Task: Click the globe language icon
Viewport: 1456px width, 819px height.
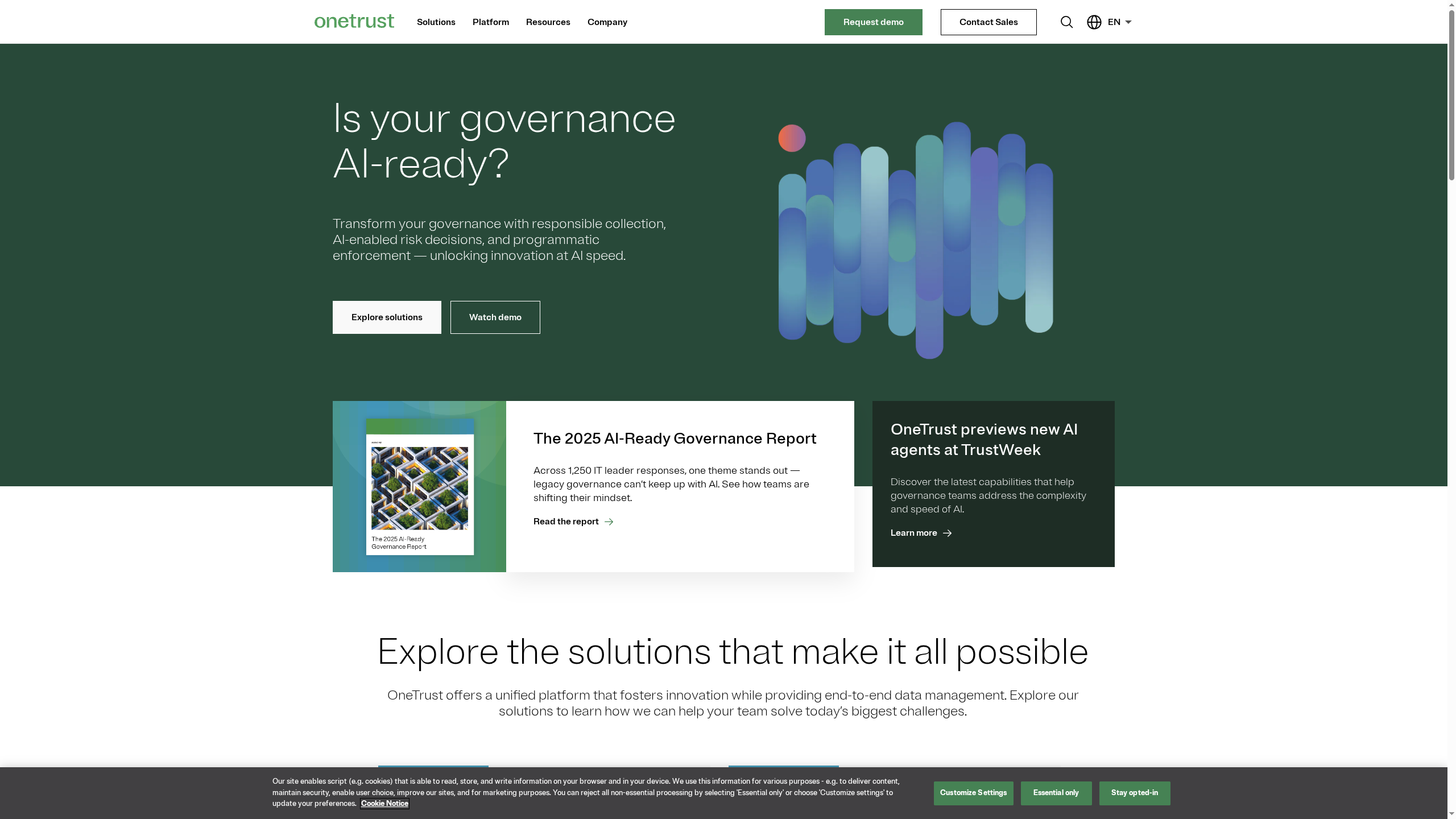Action: [1094, 22]
